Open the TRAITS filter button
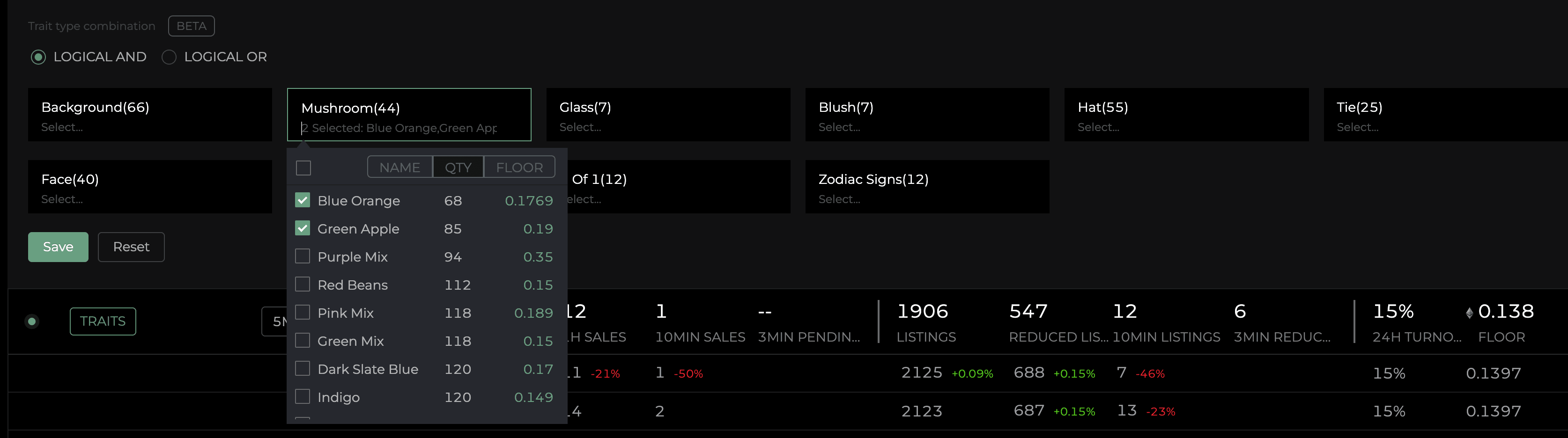The width and height of the screenshot is (1568, 438). pos(102,321)
